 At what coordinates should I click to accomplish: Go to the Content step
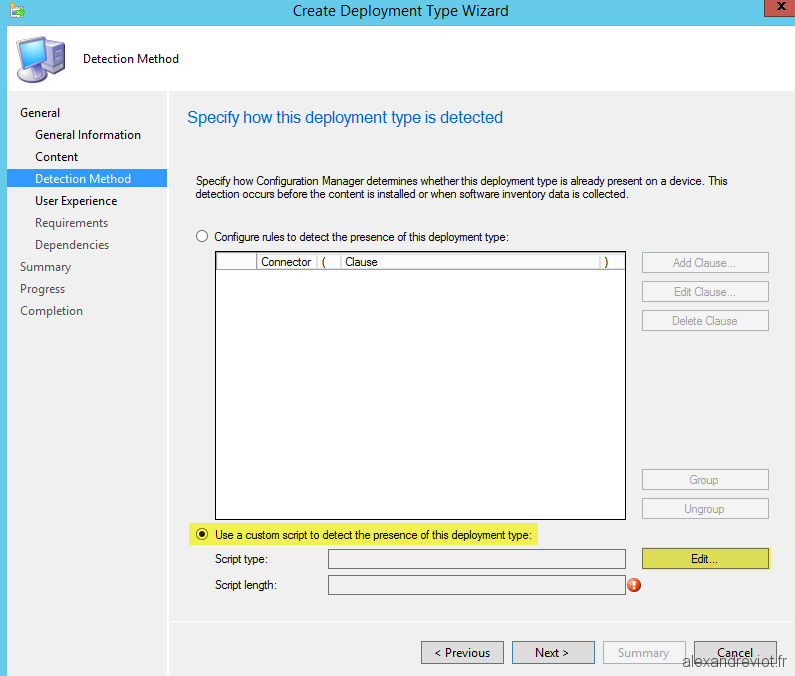[56, 157]
